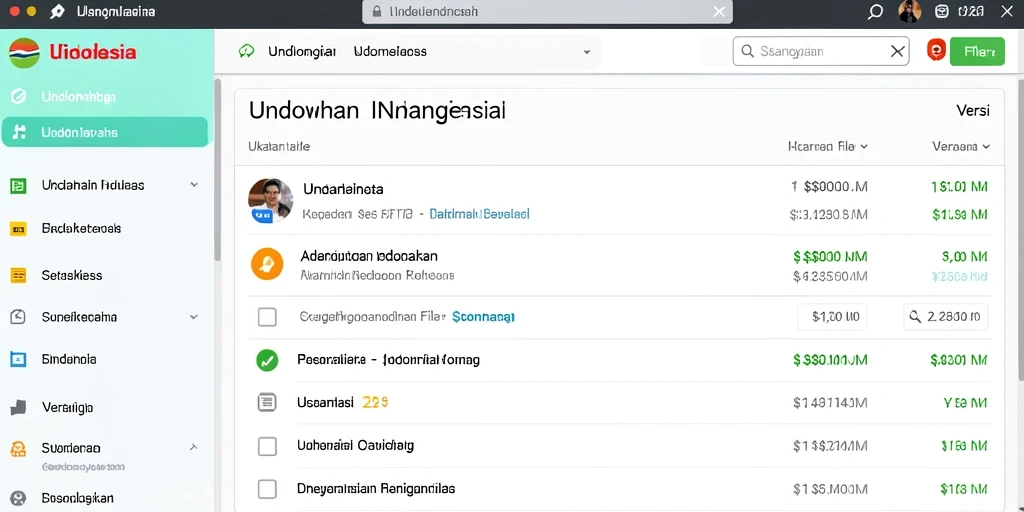Select the Pesoraliere - Iodonrial fomag row text

pyautogui.click(x=389, y=360)
